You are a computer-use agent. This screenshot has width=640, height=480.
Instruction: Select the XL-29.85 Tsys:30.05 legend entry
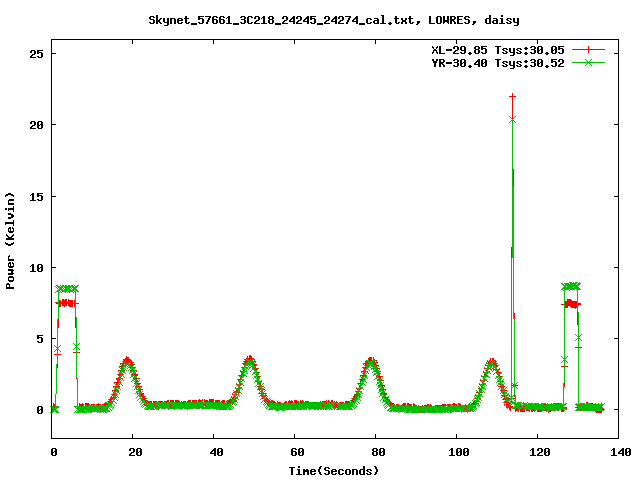pyautogui.click(x=498, y=50)
